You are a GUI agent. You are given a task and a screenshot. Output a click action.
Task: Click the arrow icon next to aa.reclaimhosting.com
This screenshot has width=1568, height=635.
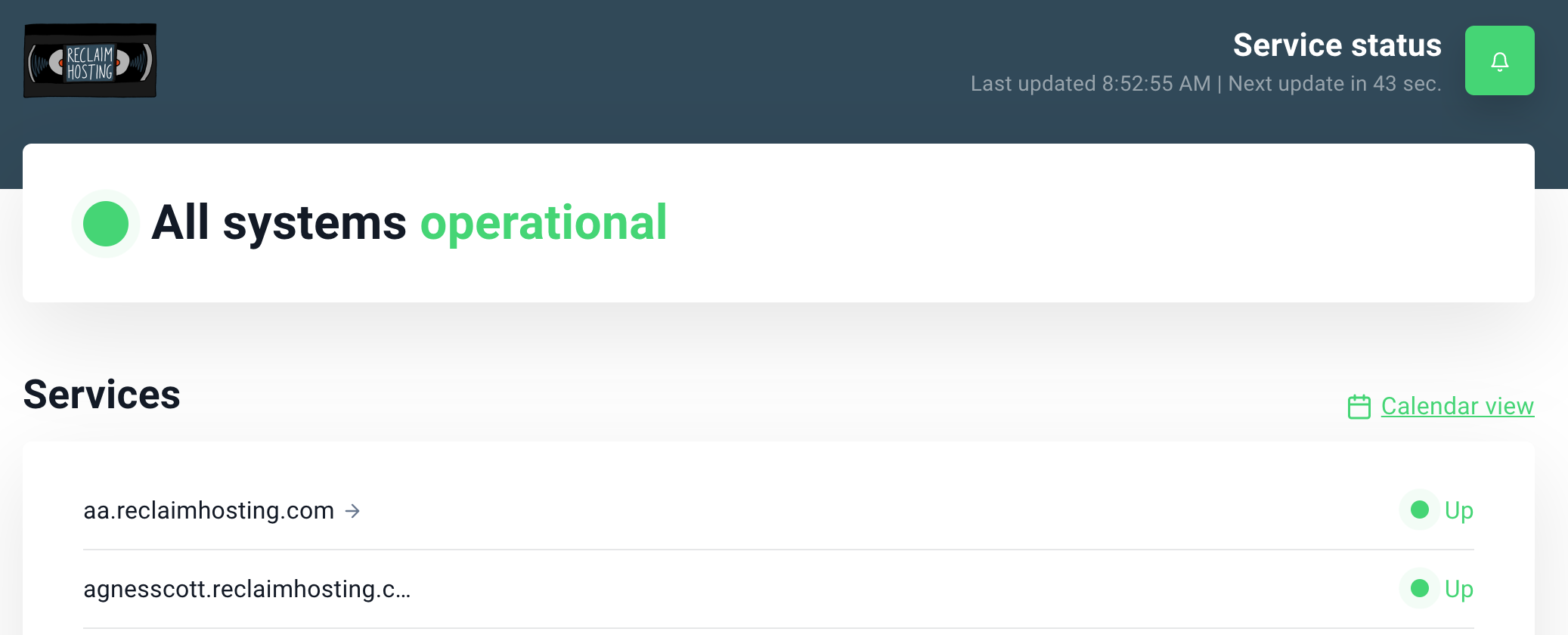point(352,511)
